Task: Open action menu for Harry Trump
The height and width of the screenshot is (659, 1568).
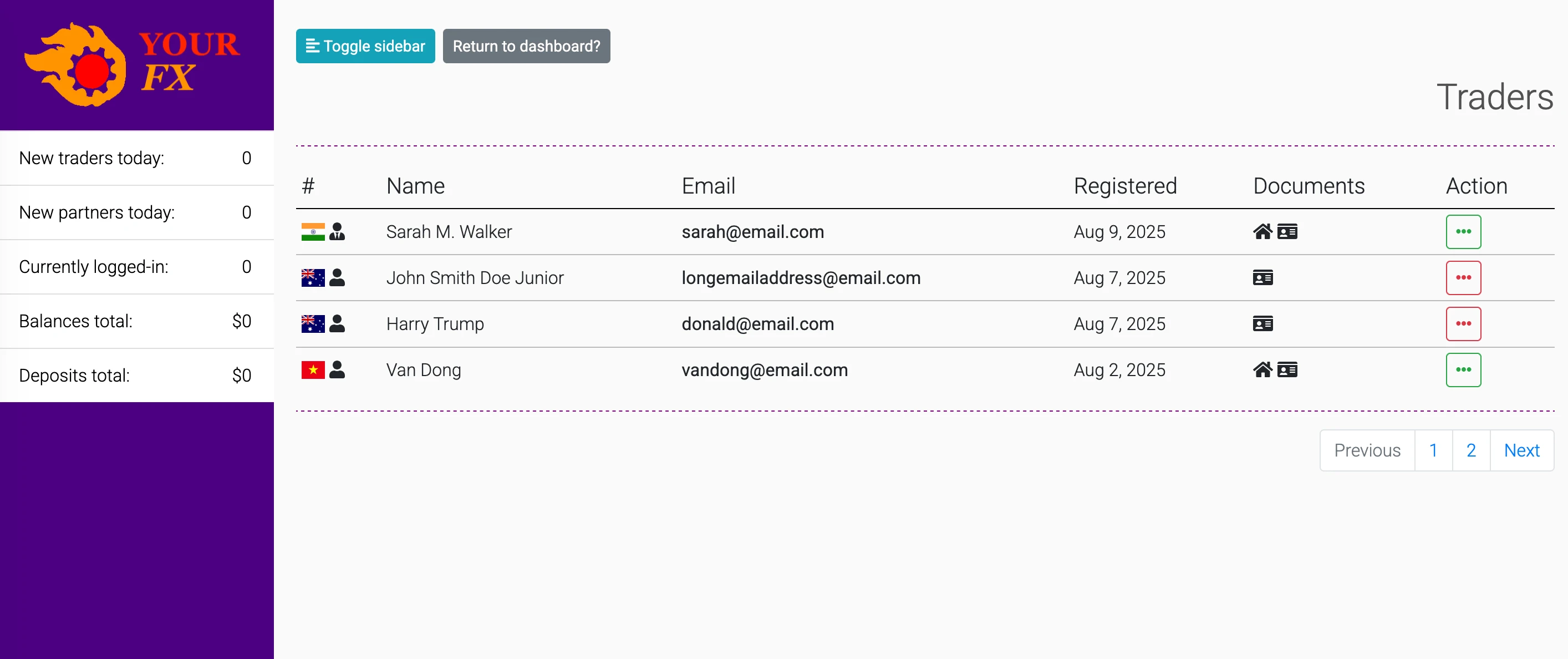Action: coord(1463,324)
